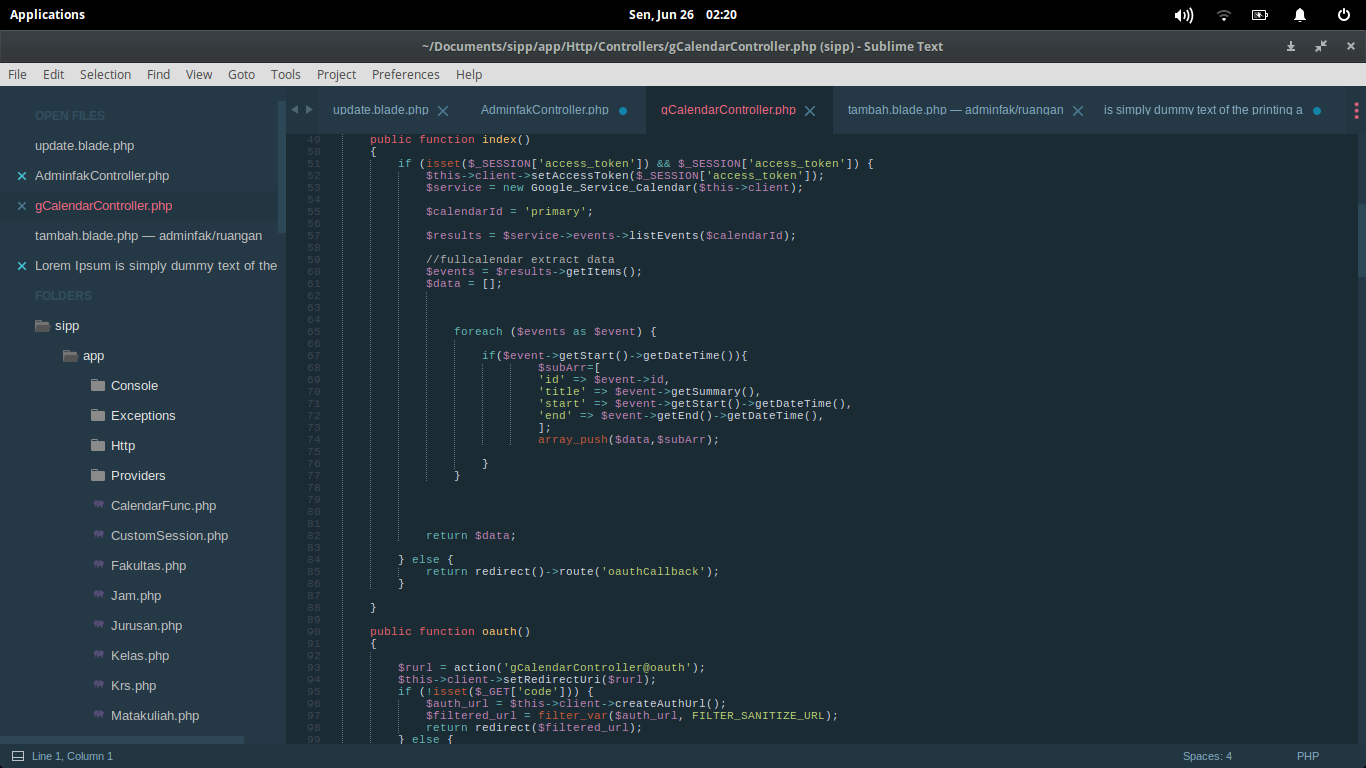The image size is (1366, 768).
Task: Open the Help menu
Action: click(x=469, y=74)
